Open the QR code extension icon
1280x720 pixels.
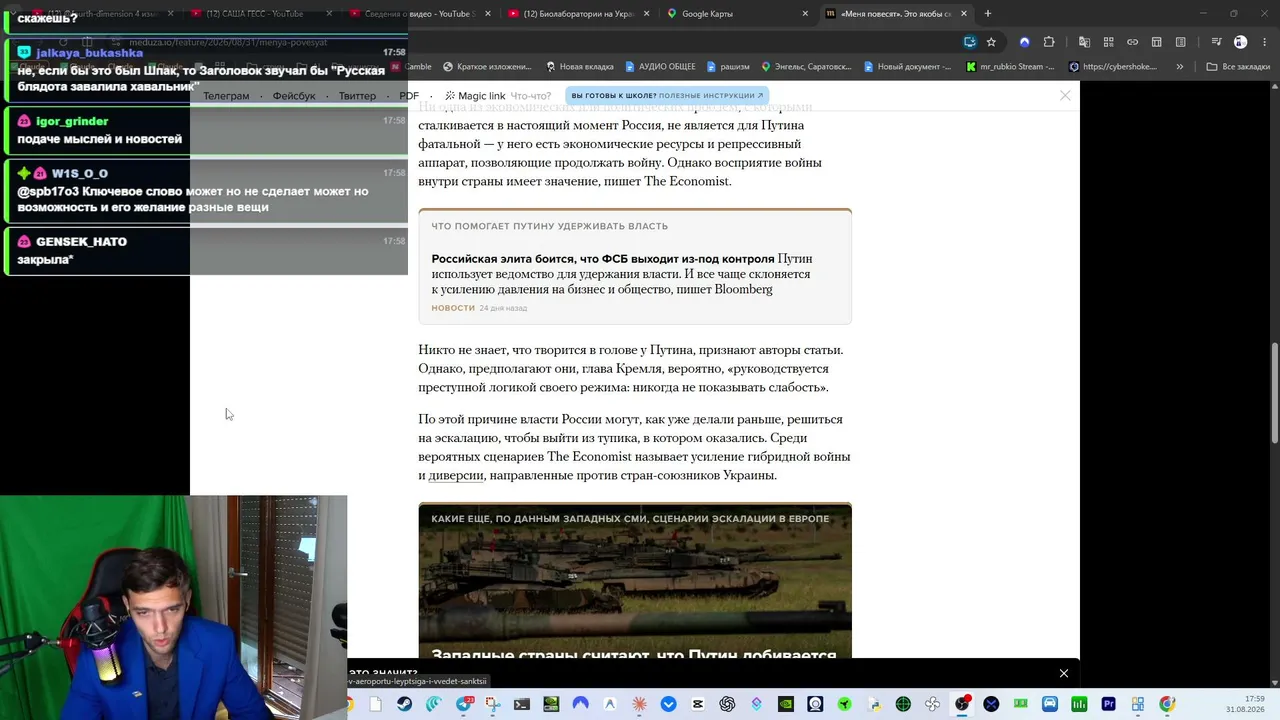pyautogui.click(x=1109, y=42)
